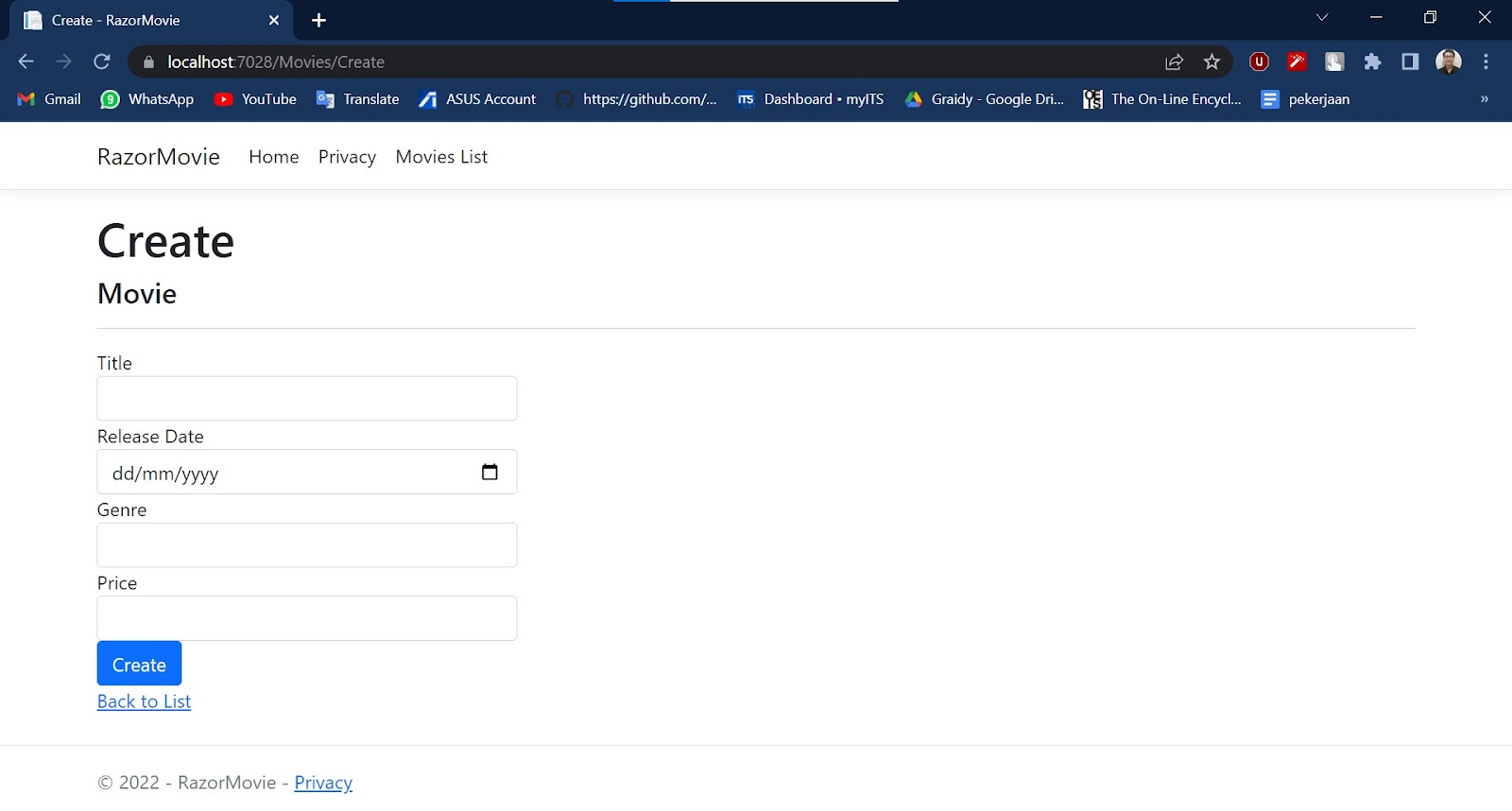
Task: Minimize the browser window
Action: 1376,17
